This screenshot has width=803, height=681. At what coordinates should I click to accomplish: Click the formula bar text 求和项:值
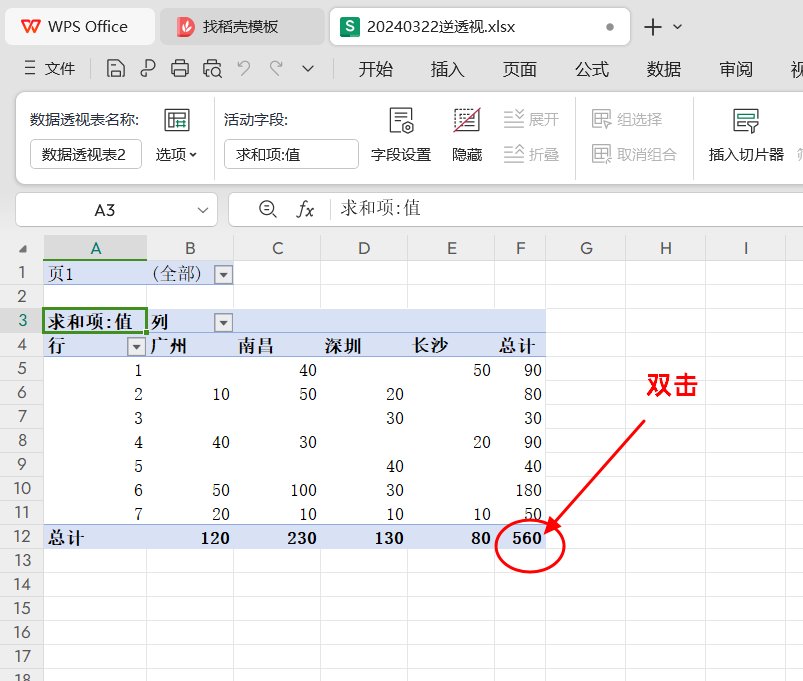pos(381,208)
